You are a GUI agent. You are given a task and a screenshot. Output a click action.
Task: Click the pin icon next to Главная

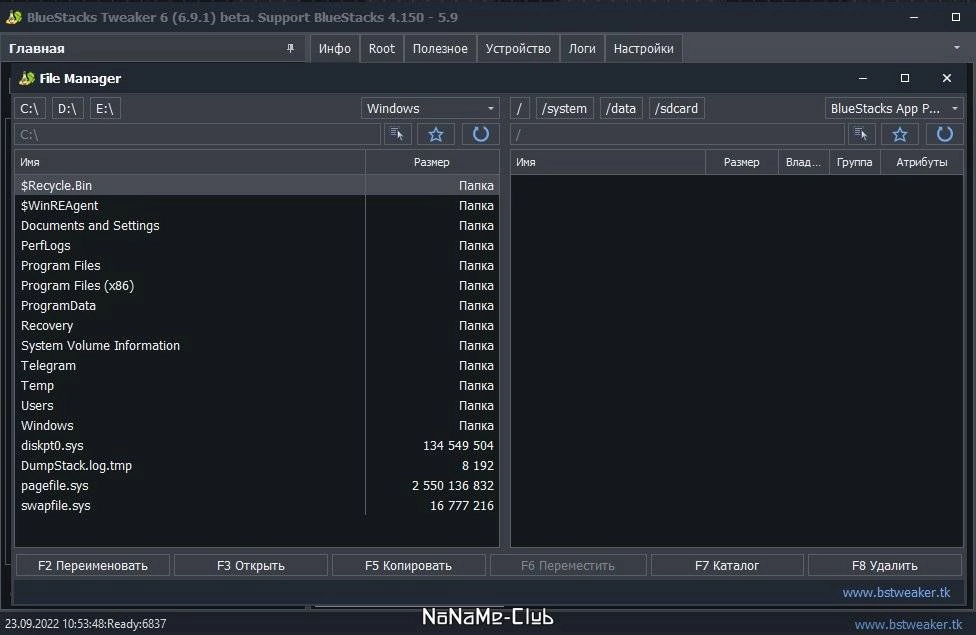290,48
